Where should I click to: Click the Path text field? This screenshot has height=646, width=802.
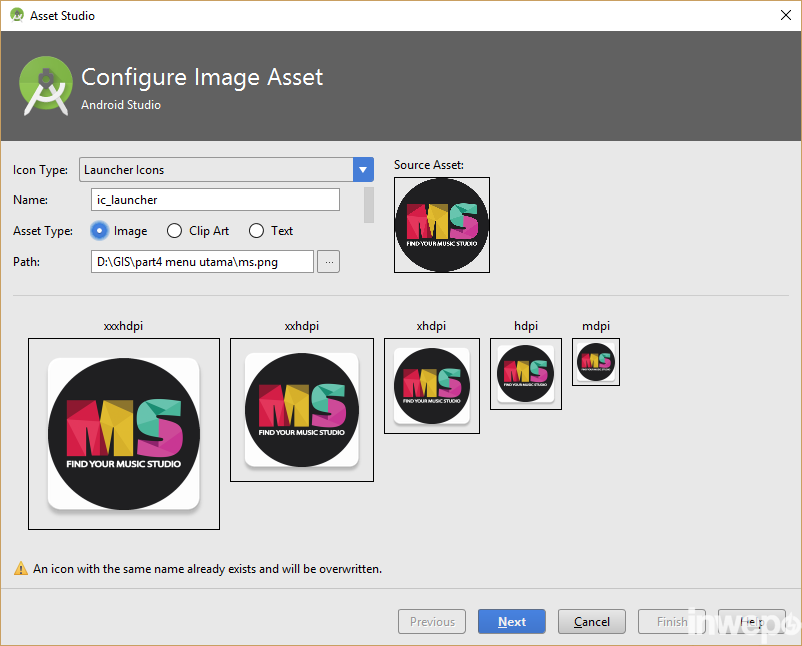pyautogui.click(x=202, y=261)
